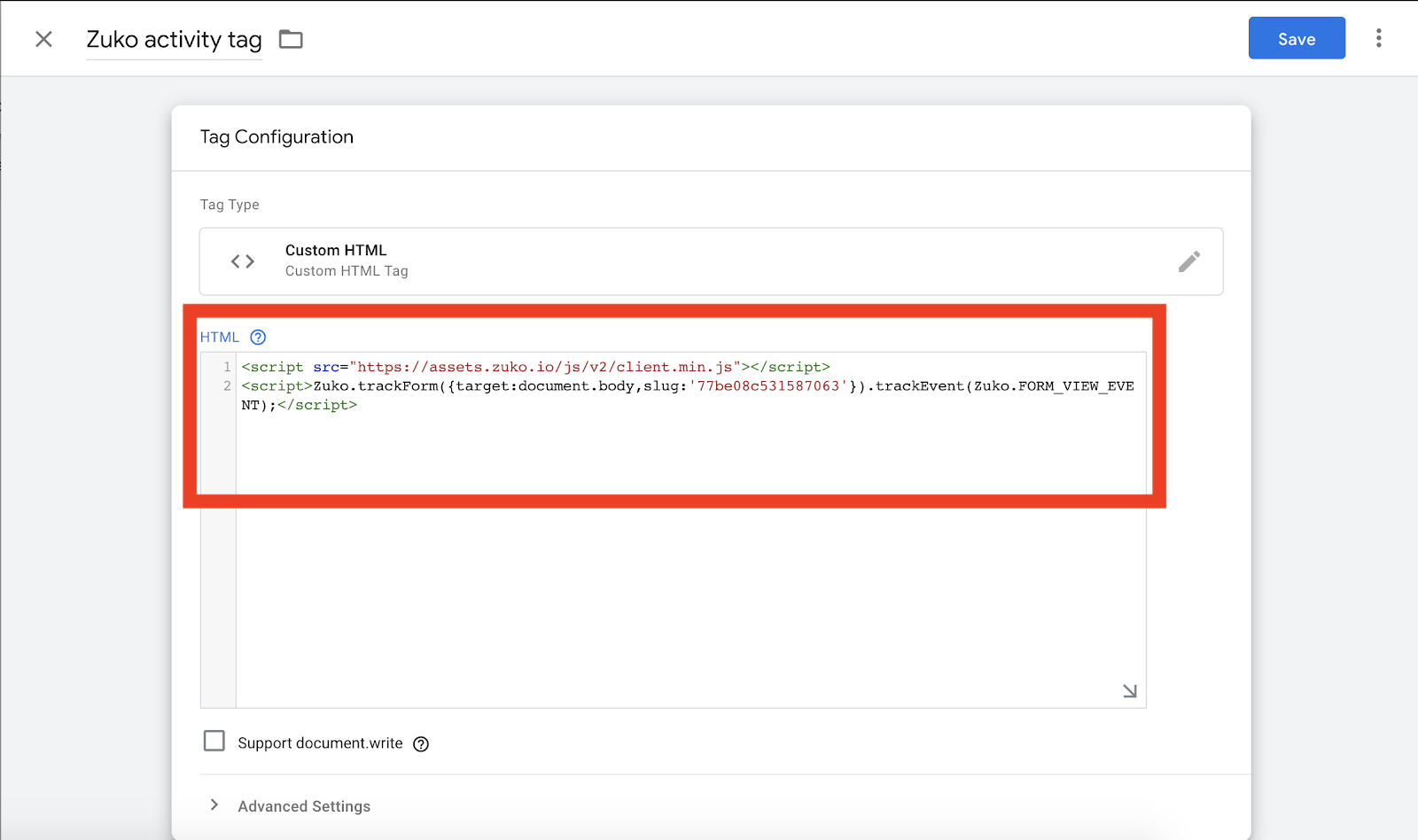Screen dimensions: 1418x840
Task: Click the help icon next to HTML label
Action: (258, 337)
